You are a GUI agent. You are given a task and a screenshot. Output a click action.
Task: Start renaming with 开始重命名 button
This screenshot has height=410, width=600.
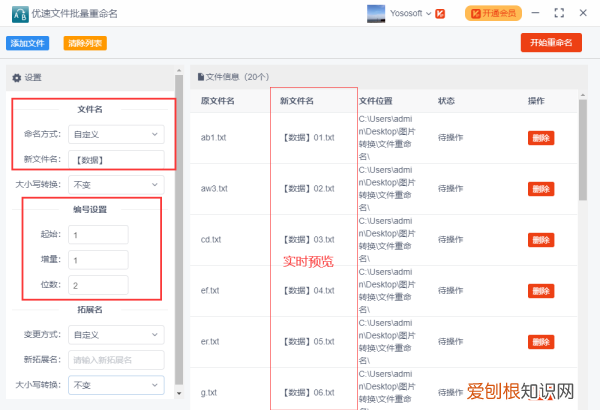click(x=551, y=42)
